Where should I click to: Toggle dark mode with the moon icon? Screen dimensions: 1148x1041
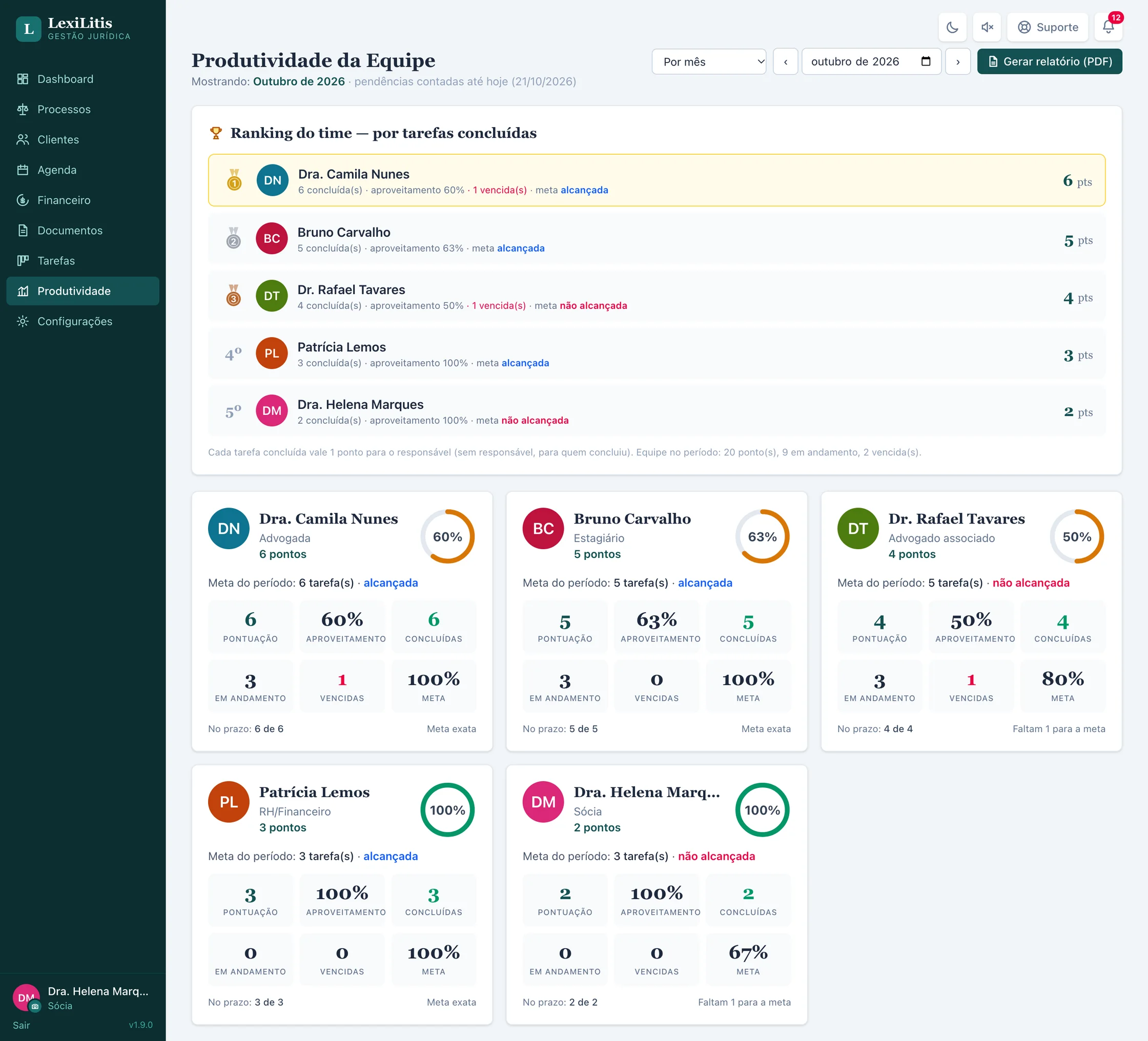click(952, 27)
